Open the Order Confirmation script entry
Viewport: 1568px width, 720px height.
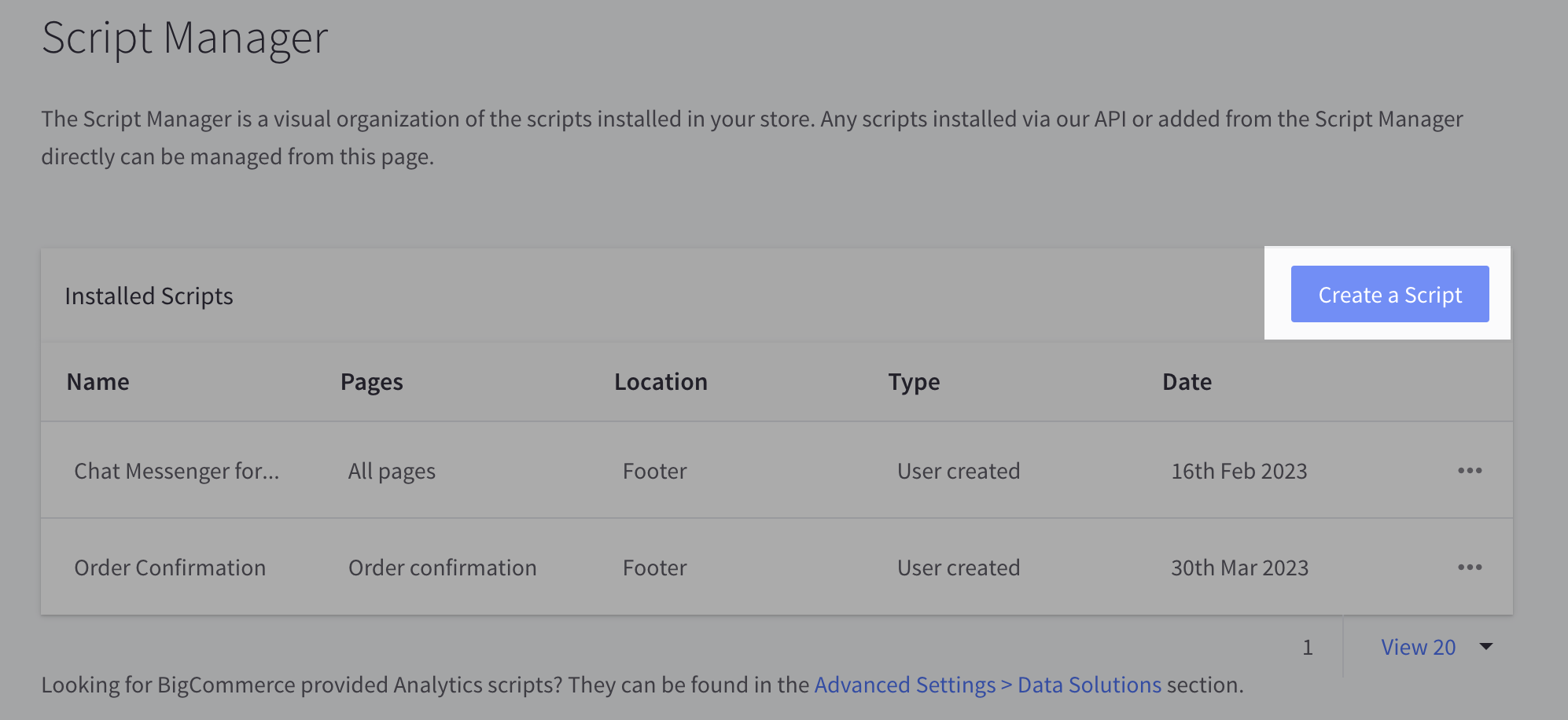click(170, 568)
